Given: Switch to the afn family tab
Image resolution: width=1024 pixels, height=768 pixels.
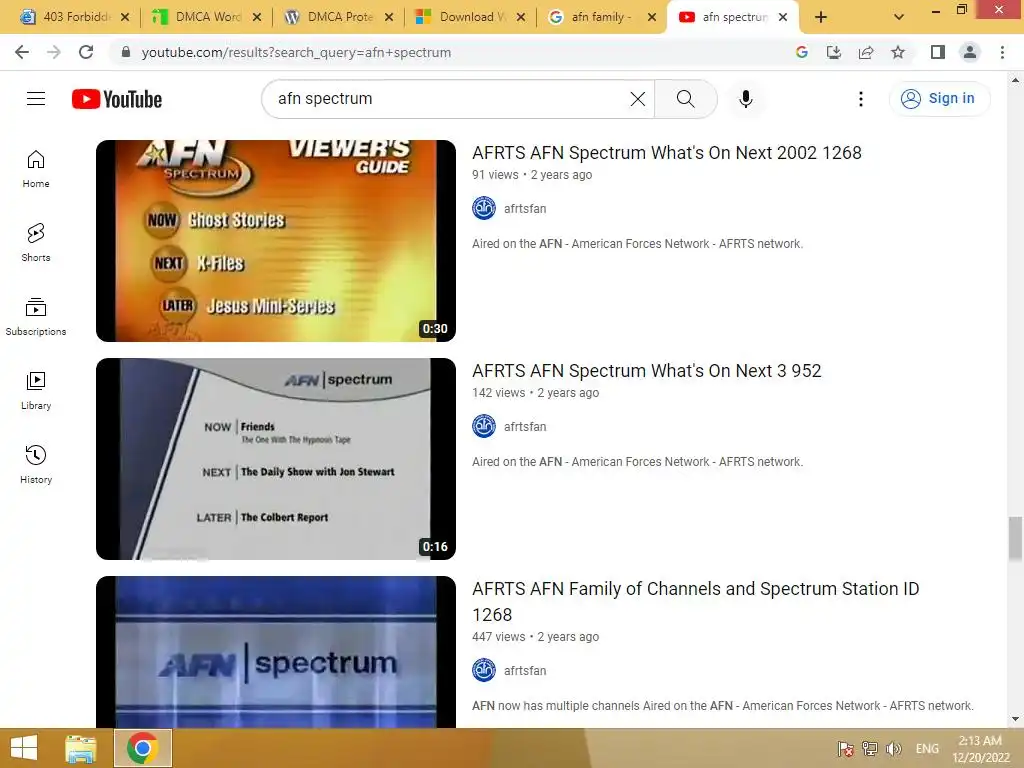Looking at the screenshot, I should (601, 17).
